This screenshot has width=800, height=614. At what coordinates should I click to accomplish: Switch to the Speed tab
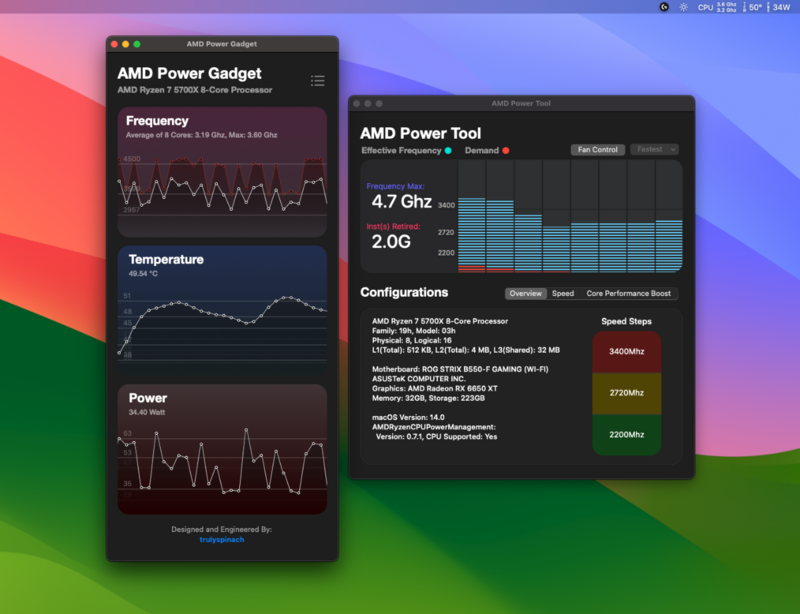click(x=564, y=293)
